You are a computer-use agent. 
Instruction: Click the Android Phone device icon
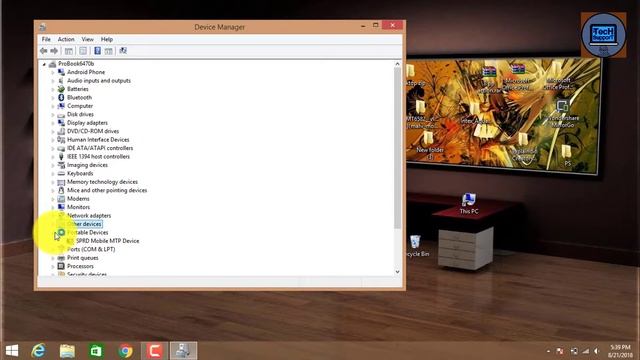[61, 72]
